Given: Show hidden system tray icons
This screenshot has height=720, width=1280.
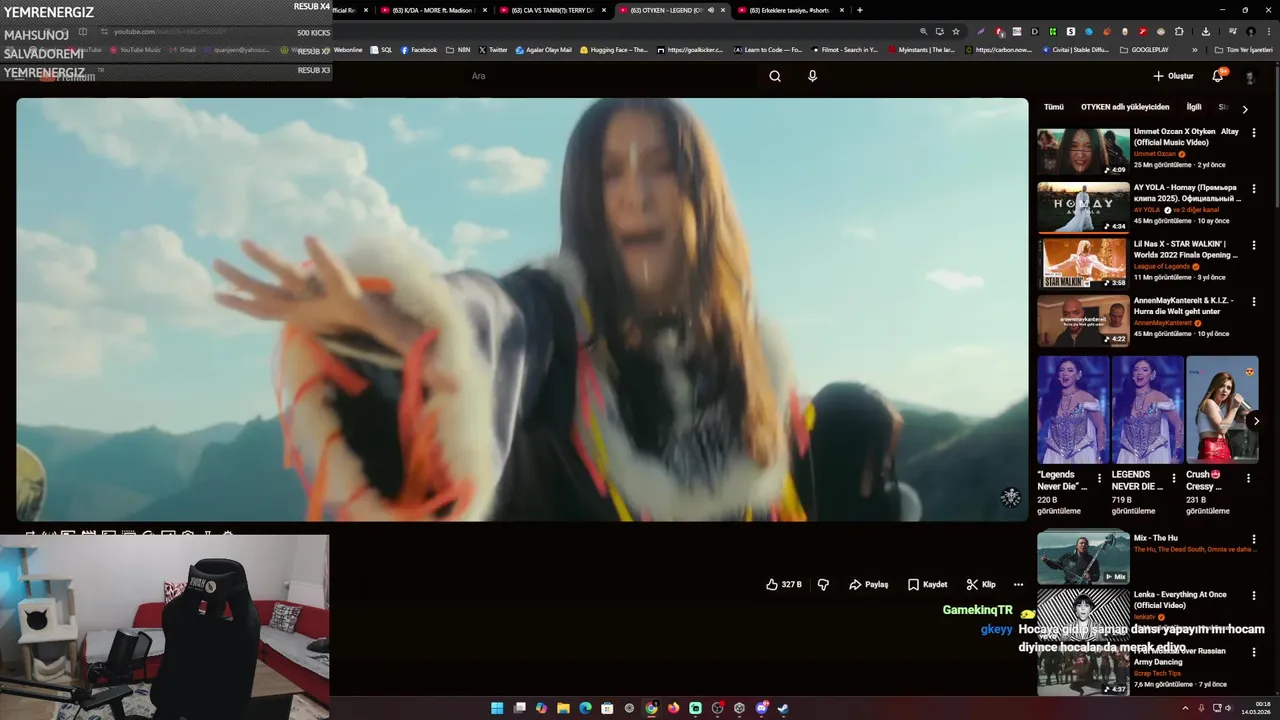Looking at the screenshot, I should [x=1184, y=708].
